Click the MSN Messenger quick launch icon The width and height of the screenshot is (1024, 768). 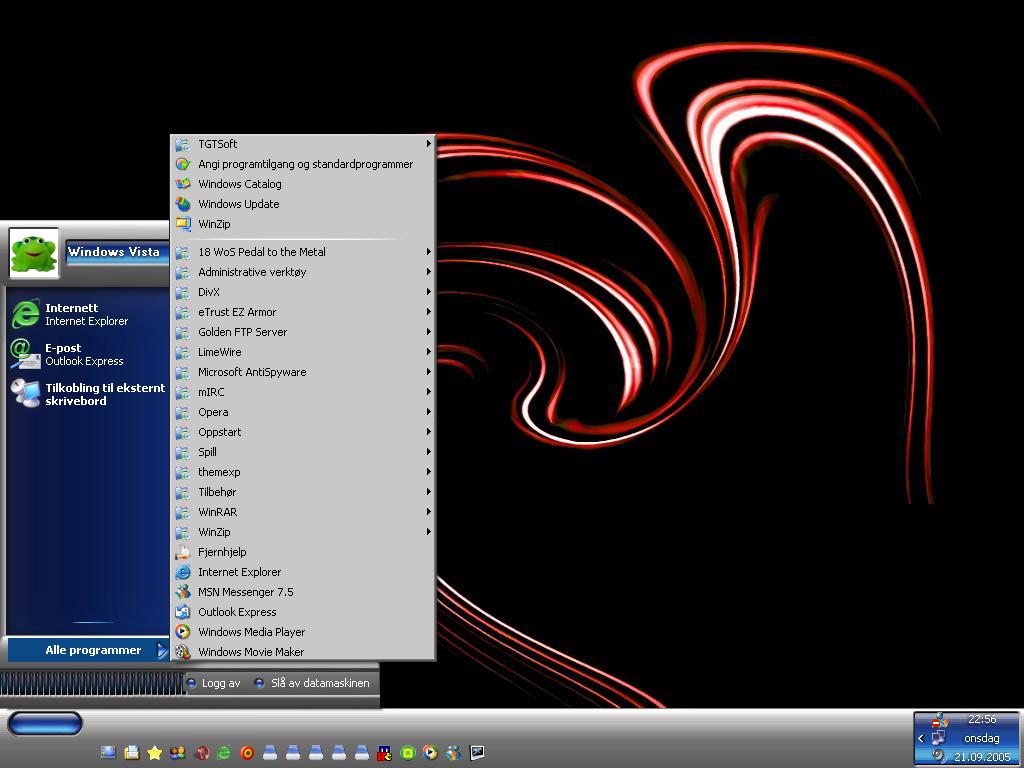pos(454,753)
